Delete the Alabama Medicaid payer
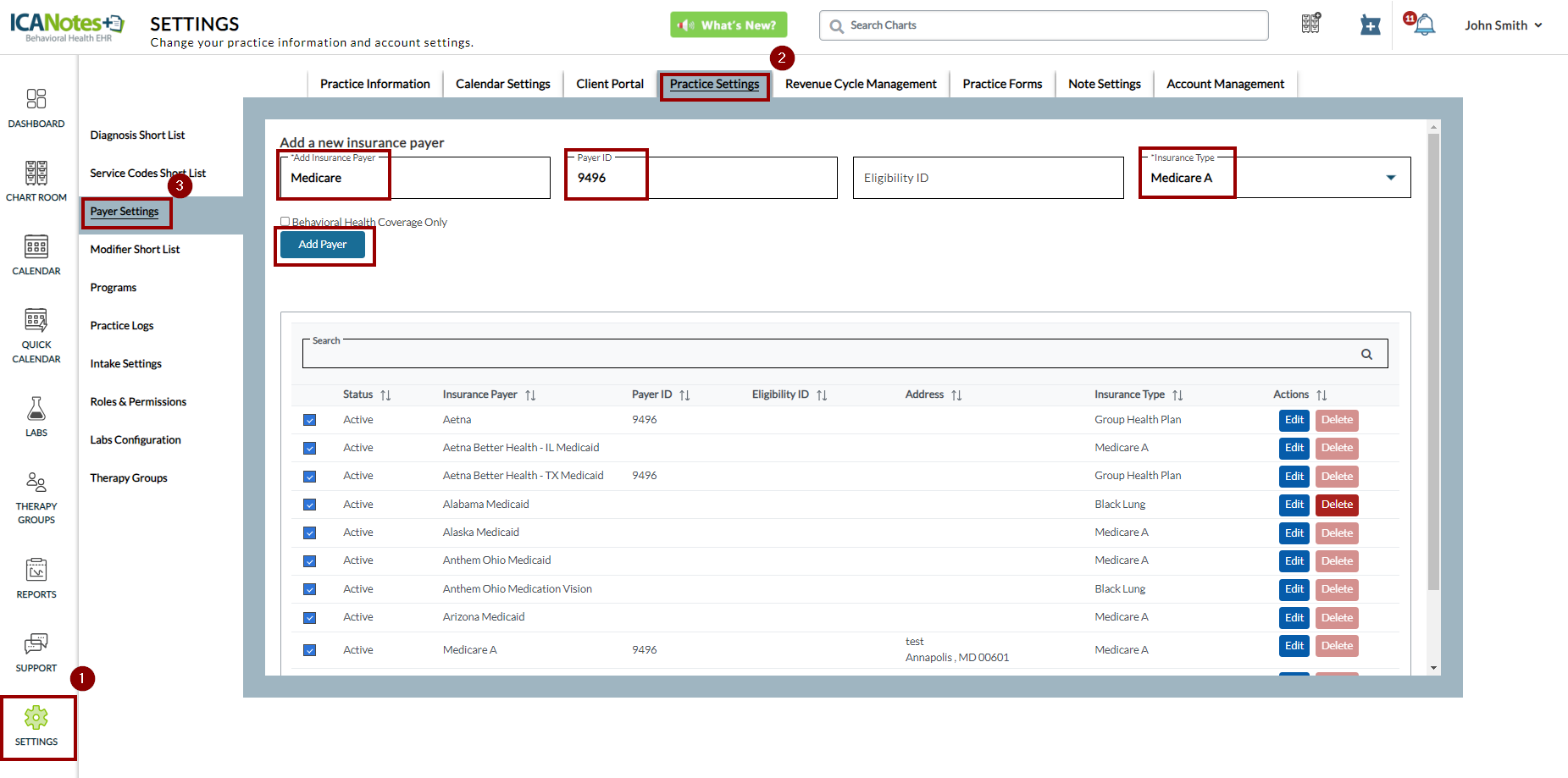The width and height of the screenshot is (1568, 778). 1337,505
